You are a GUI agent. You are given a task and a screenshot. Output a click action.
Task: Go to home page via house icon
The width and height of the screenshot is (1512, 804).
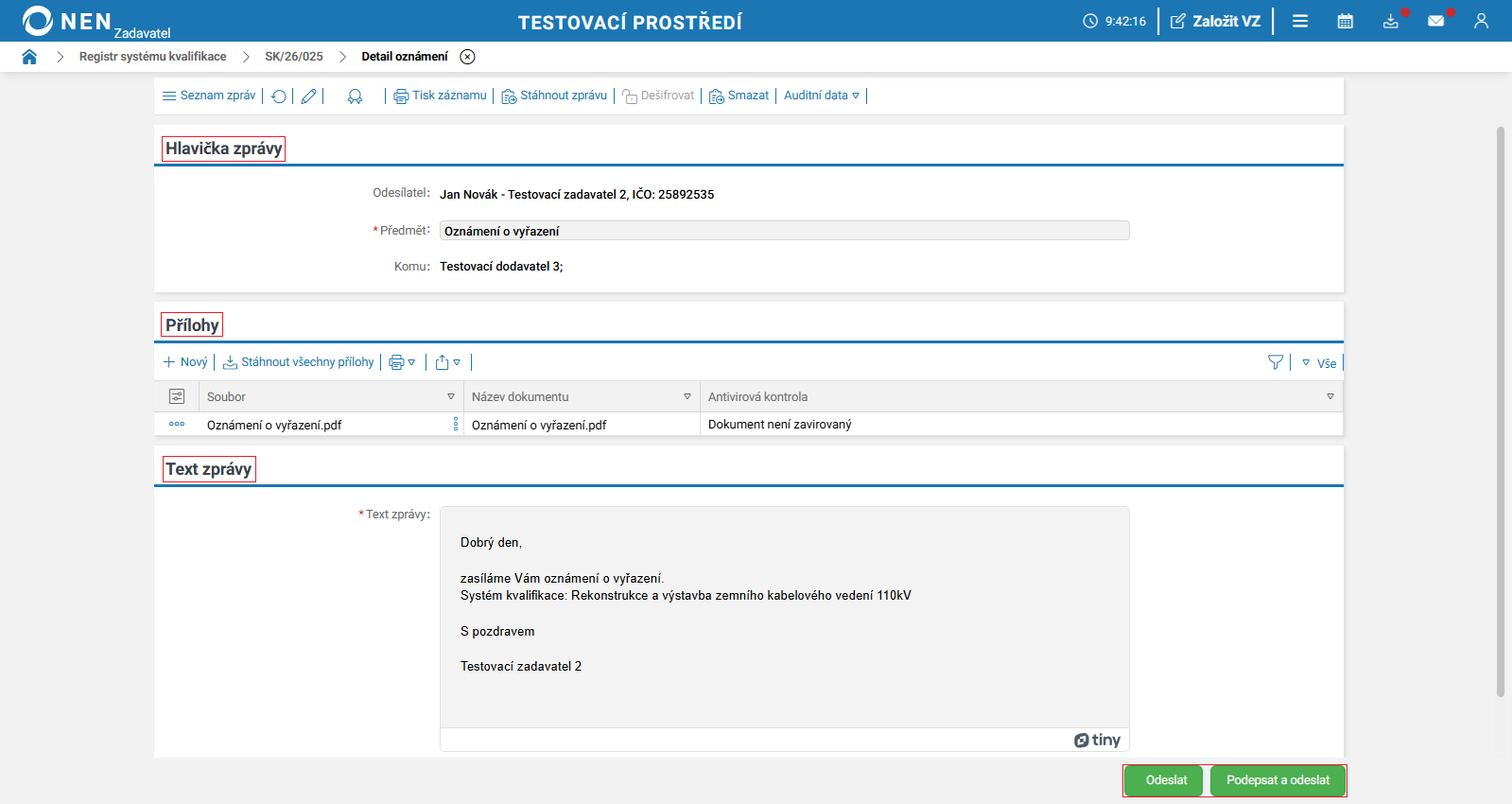pos(29,57)
